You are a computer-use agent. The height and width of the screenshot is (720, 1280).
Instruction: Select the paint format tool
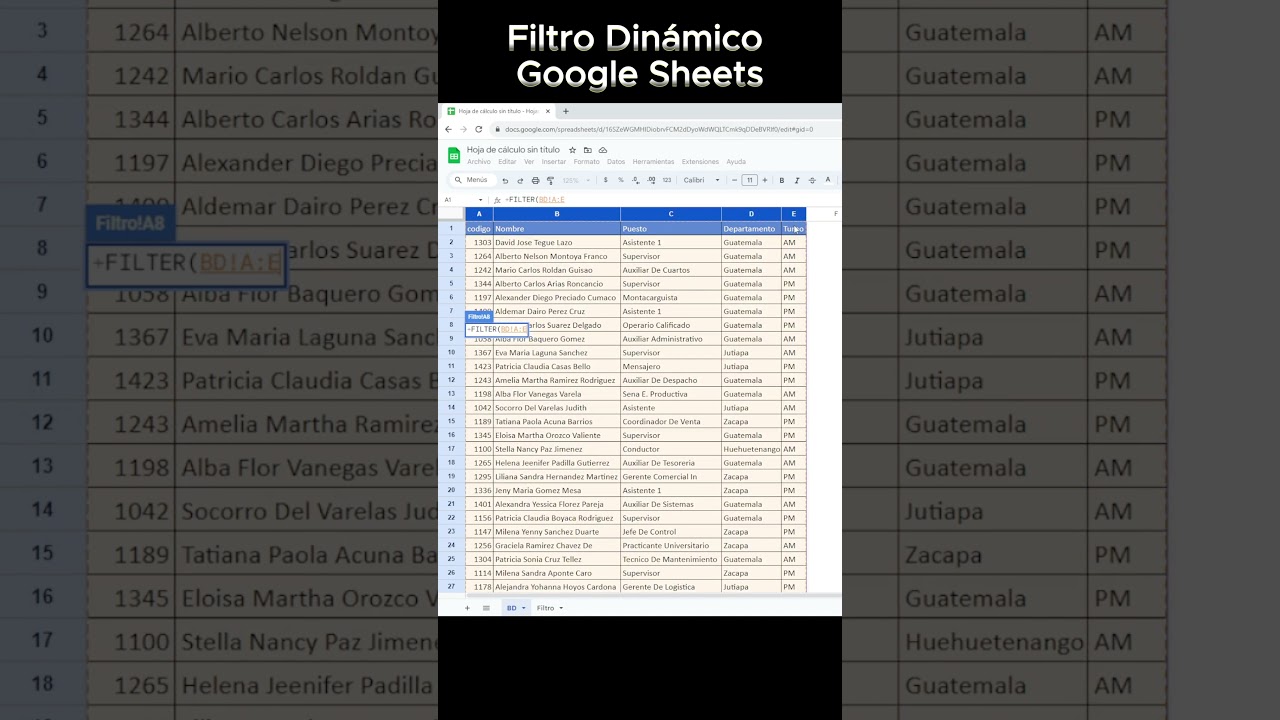[x=550, y=180]
